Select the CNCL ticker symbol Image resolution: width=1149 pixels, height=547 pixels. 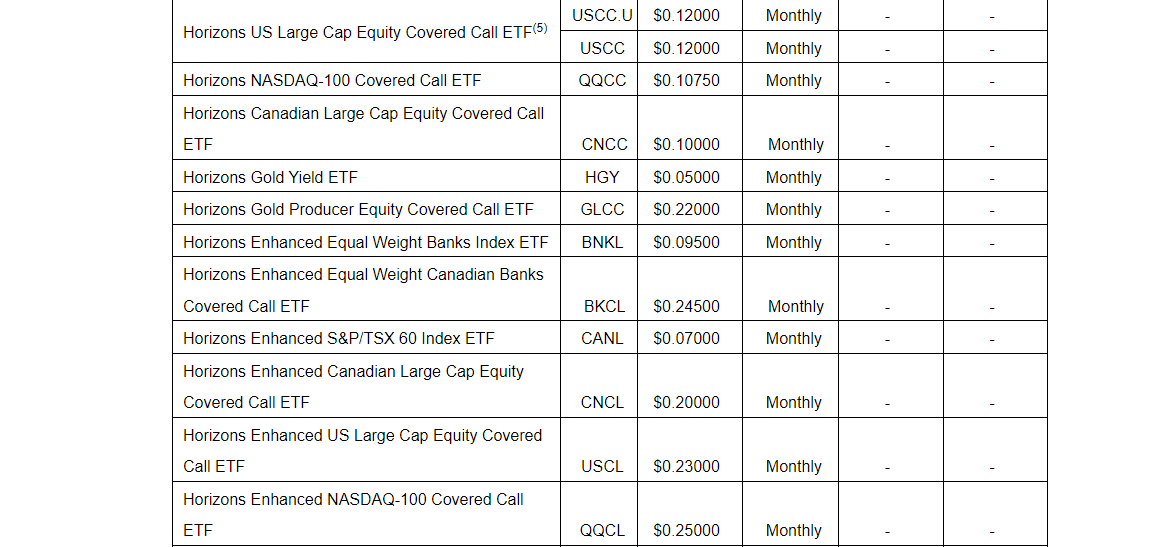[602, 402]
